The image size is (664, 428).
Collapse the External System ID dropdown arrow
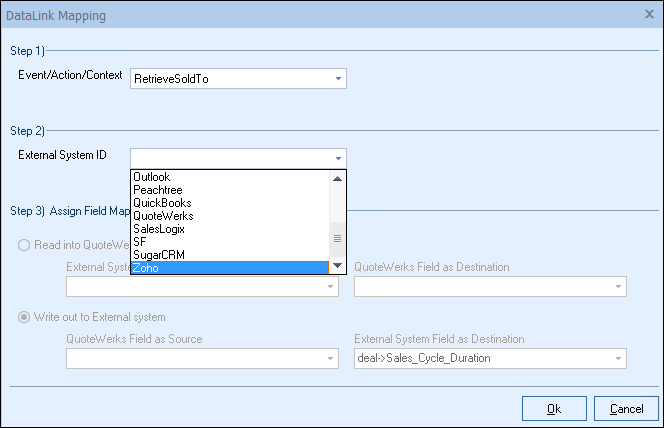(338, 158)
